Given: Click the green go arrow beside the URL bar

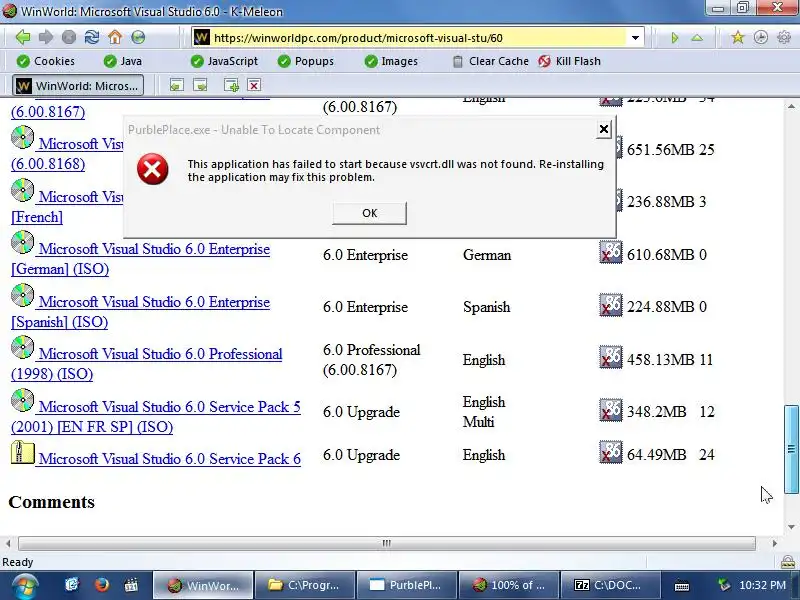Looking at the screenshot, I should [674, 38].
